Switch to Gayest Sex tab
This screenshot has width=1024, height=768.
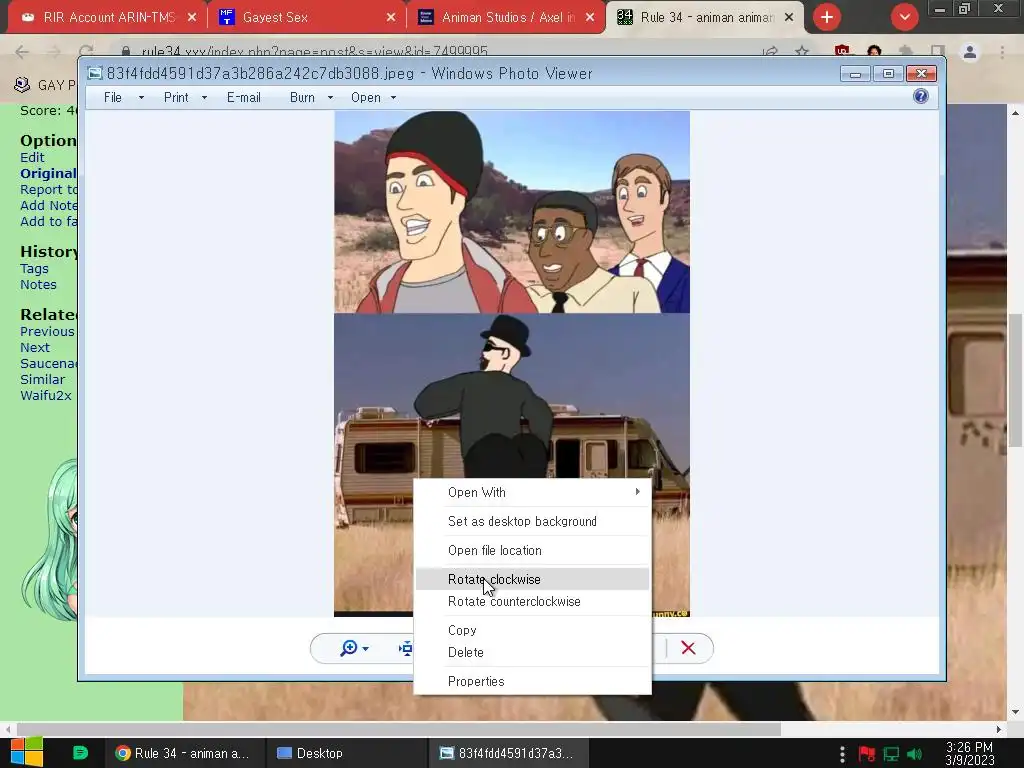point(307,18)
